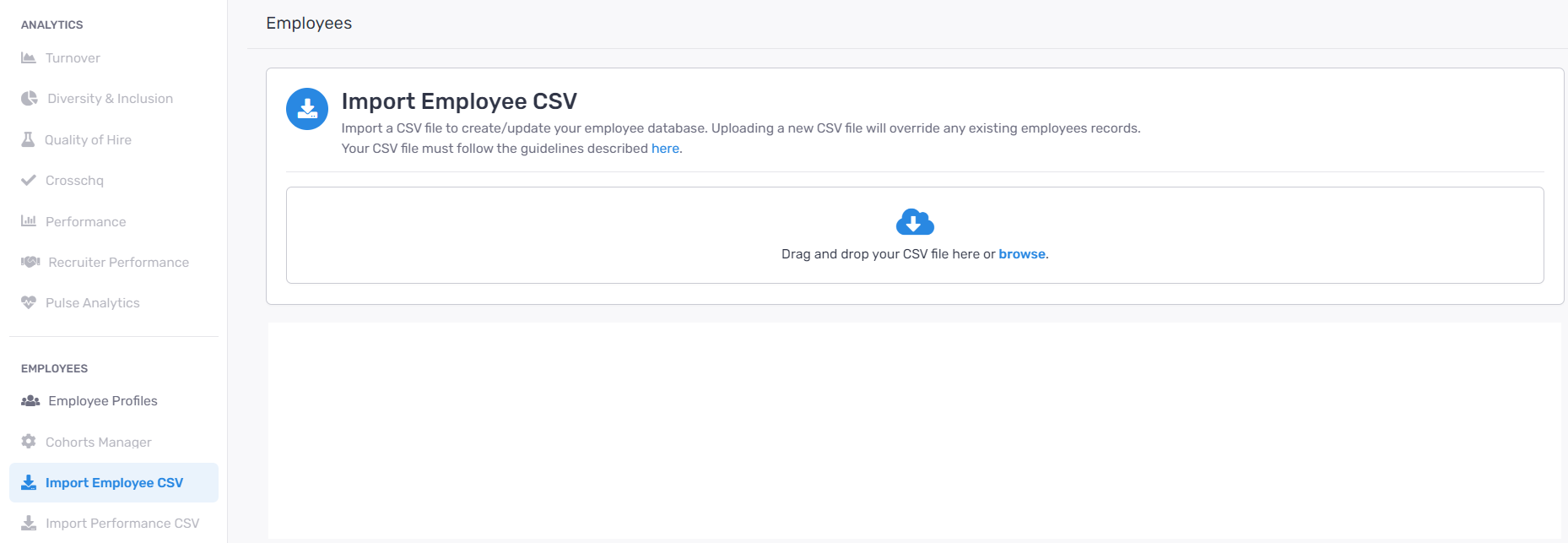The height and width of the screenshot is (543, 1568).
Task: Click the CSV drag and drop area
Action: tap(915, 235)
